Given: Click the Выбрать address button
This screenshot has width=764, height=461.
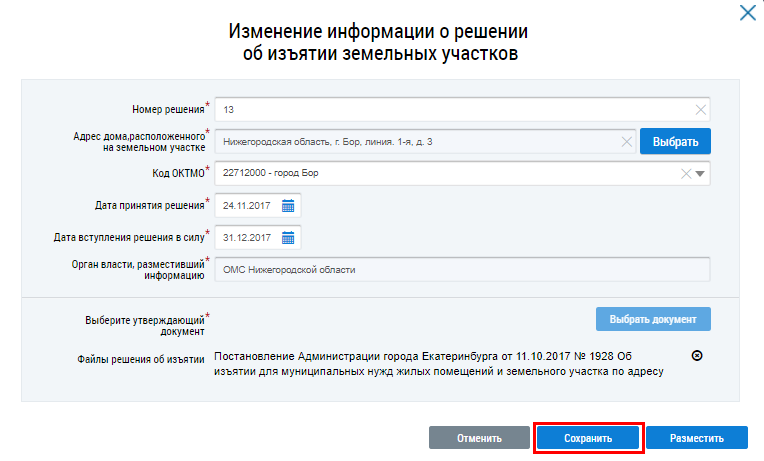Looking at the screenshot, I should (x=675, y=141).
